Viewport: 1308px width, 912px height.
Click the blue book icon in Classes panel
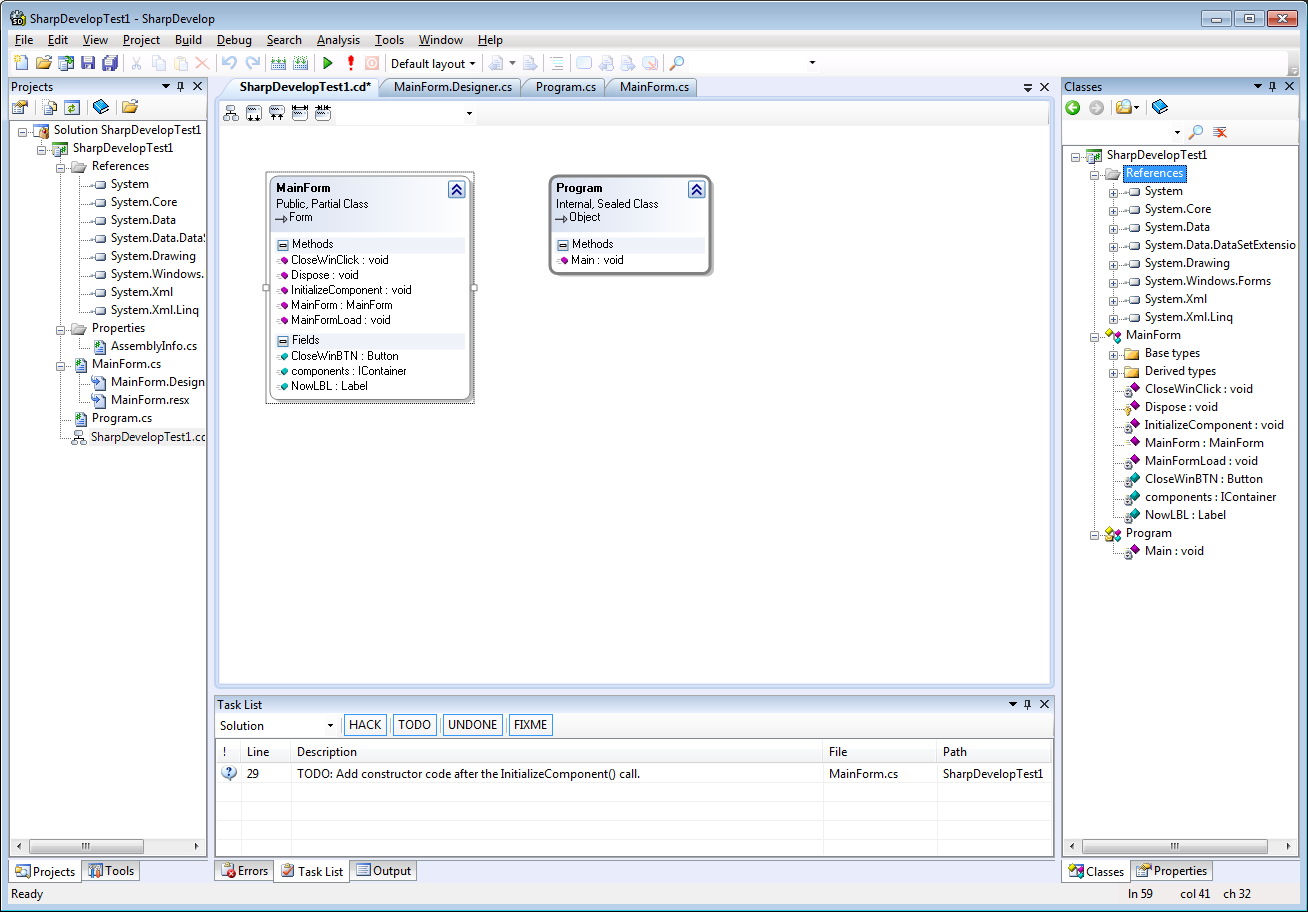1159,107
